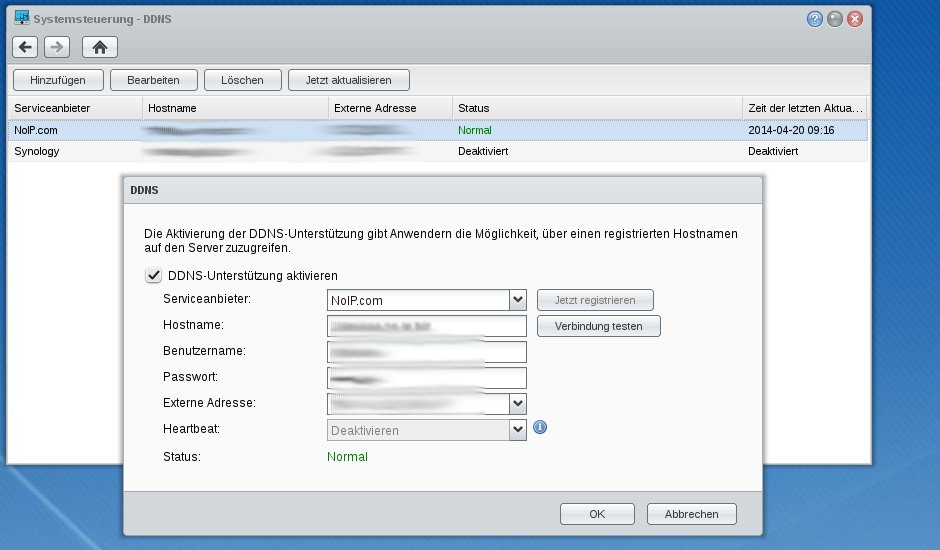Open the Serviceanbieter dropdown arrow
Screen dimensions: 940x550
click(x=518, y=300)
